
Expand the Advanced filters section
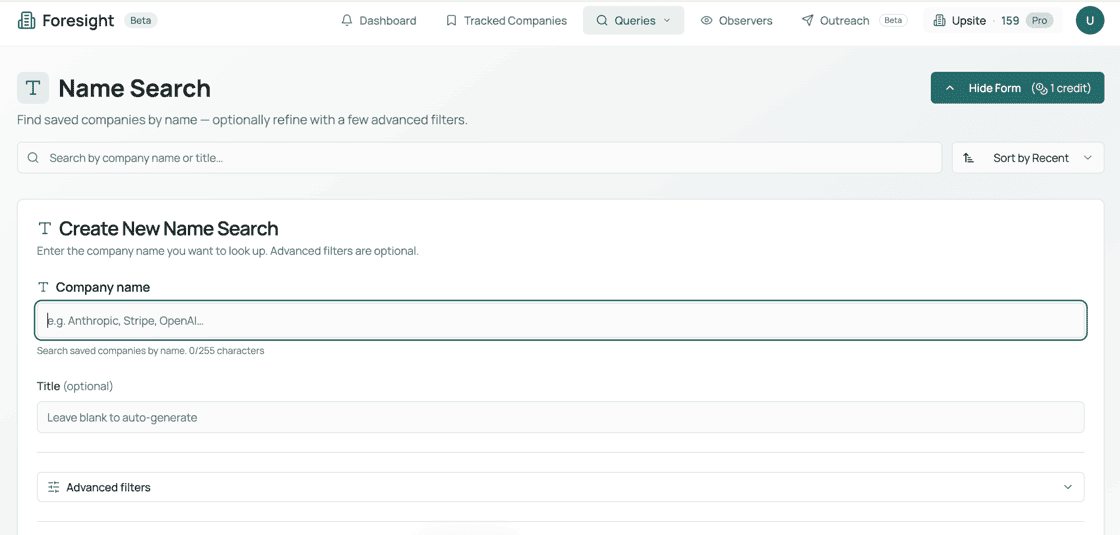561,487
